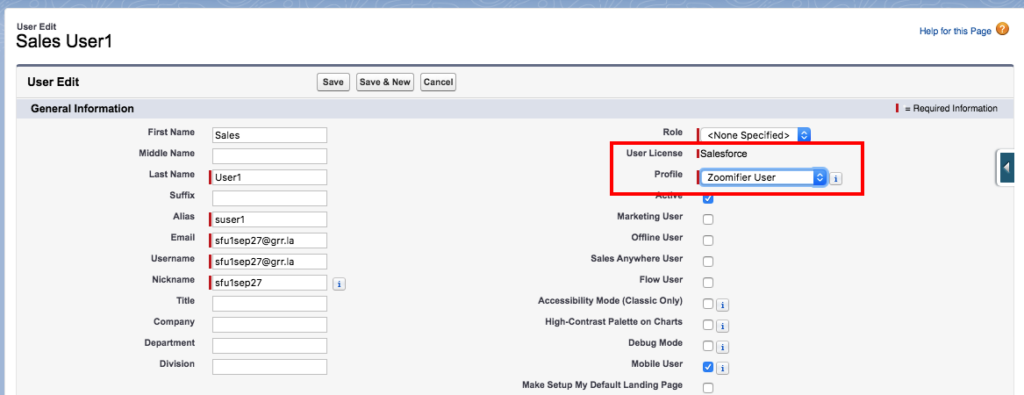Click info icon beside Mobile User checkbox
Image resolution: width=1024 pixels, height=395 pixels.
coord(722,368)
